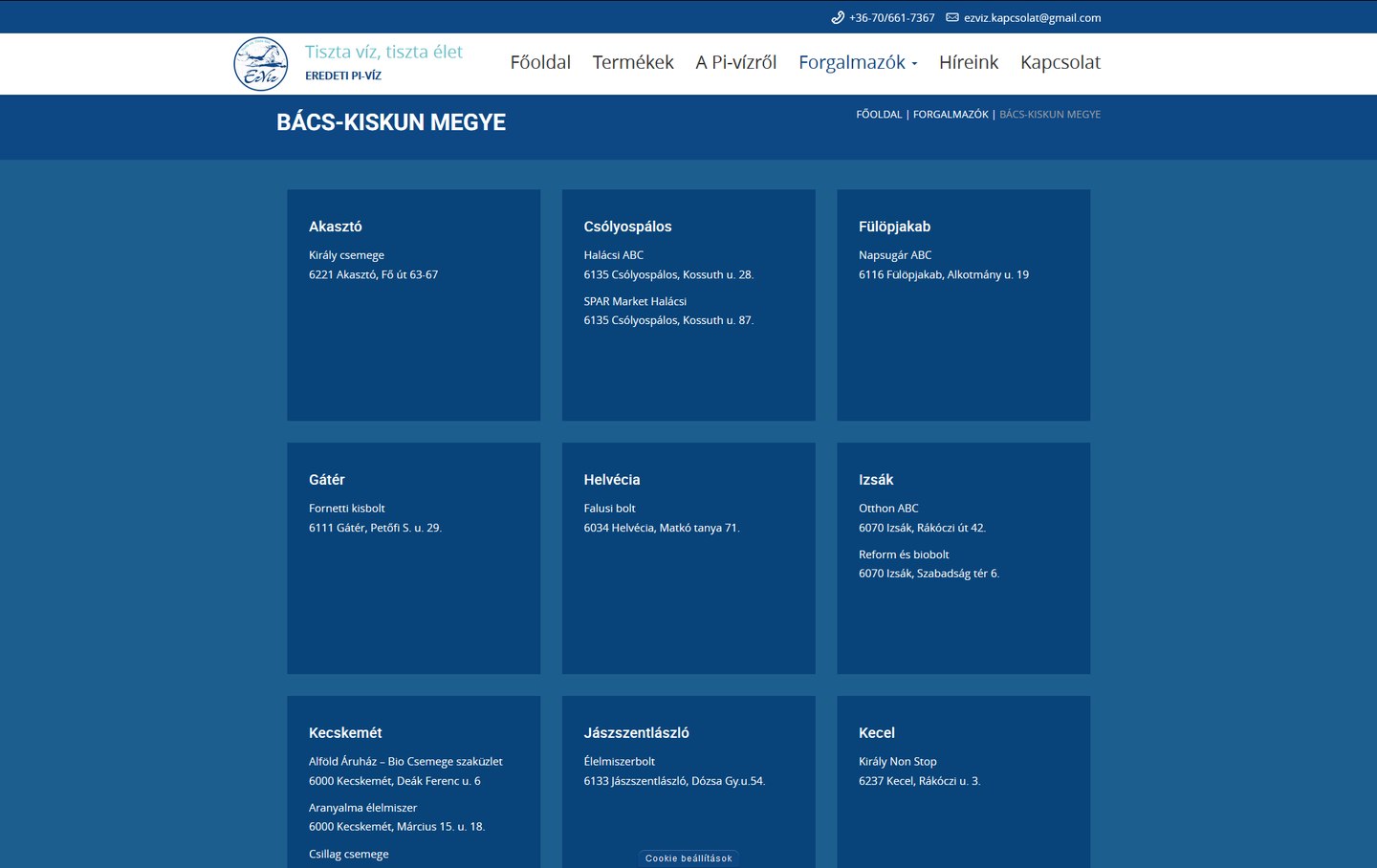
Task: Select the Gátér card heading
Action: pos(327,480)
